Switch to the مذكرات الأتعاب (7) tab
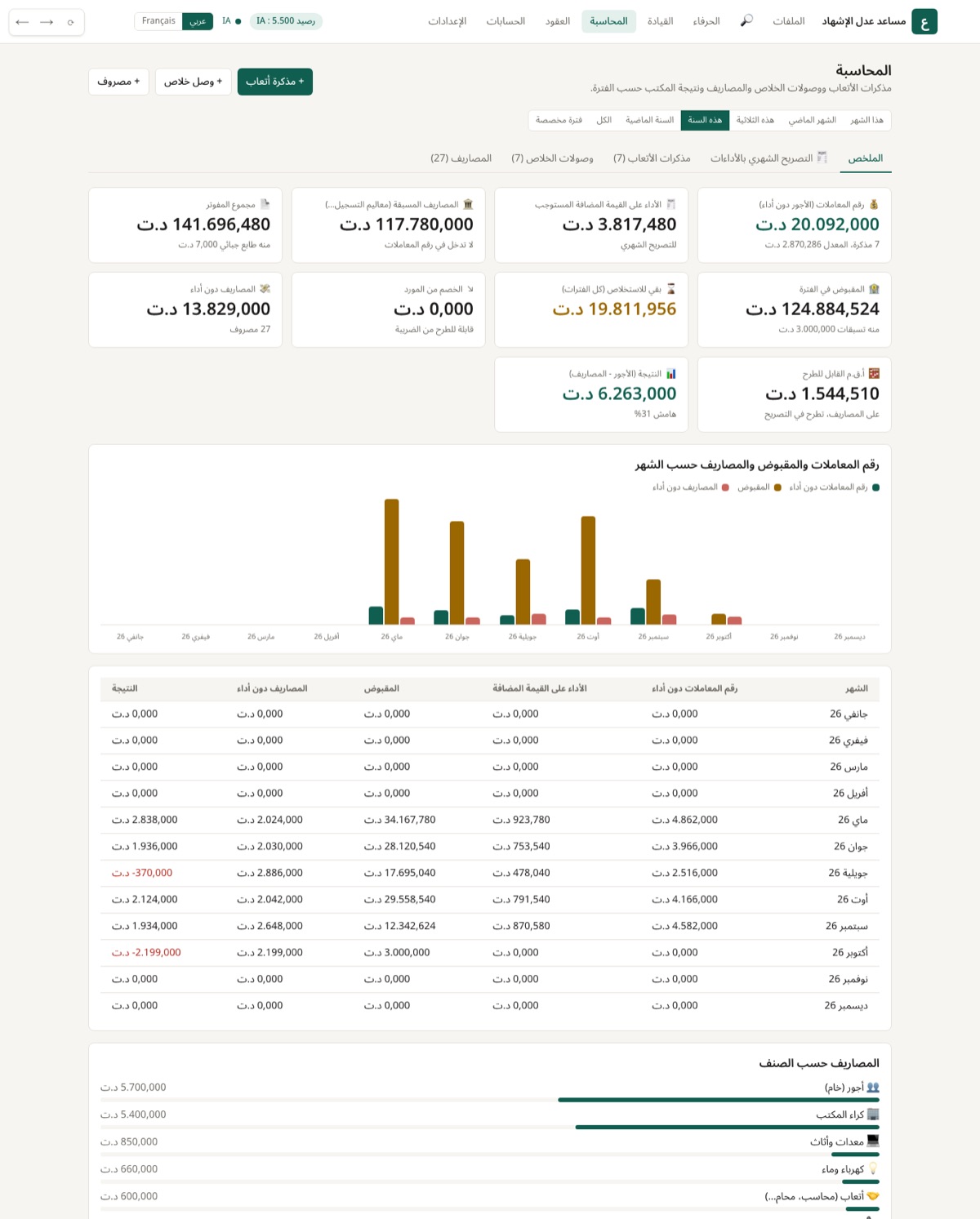The height and width of the screenshot is (1219, 980). (652, 158)
